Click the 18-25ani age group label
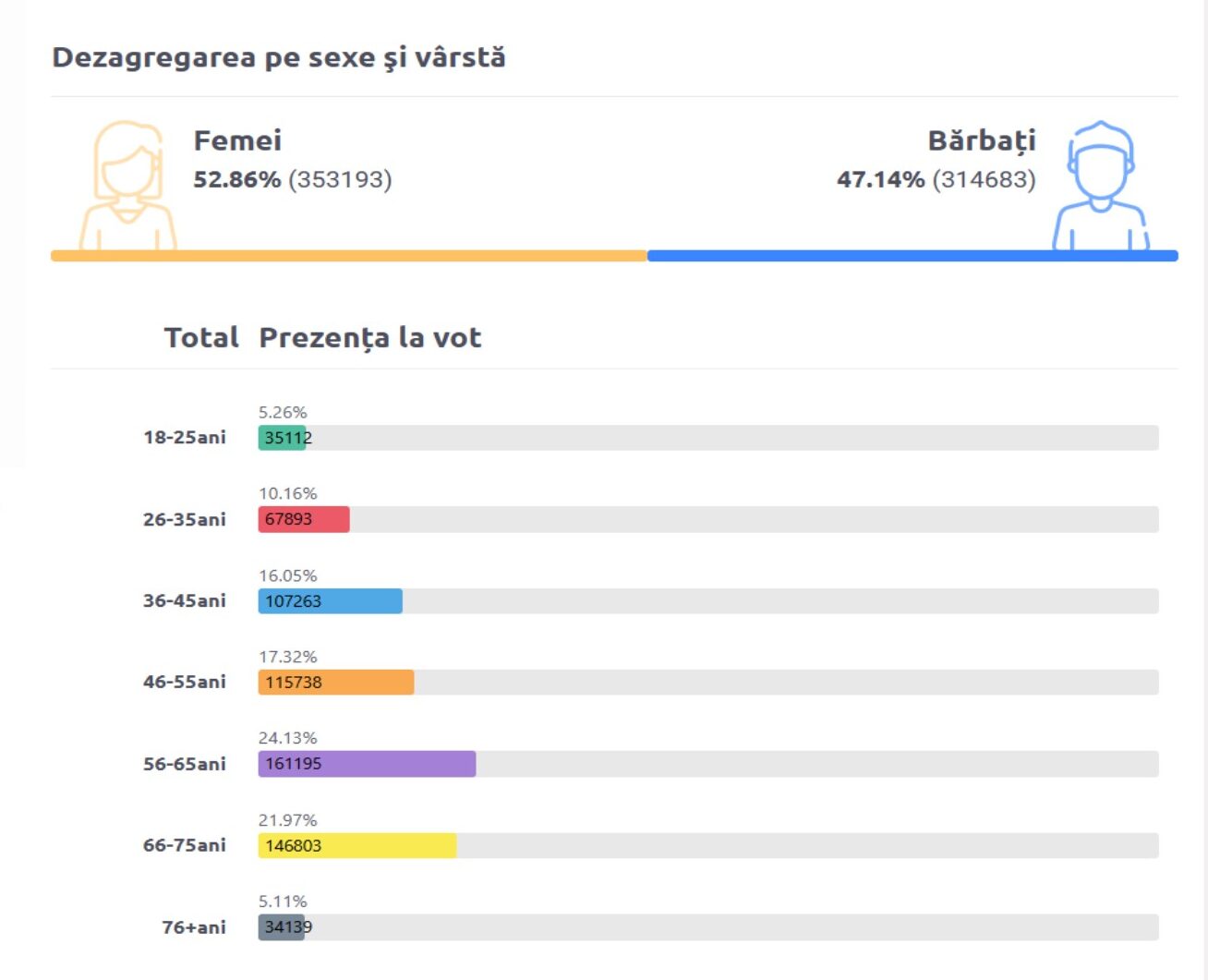 [x=184, y=438]
